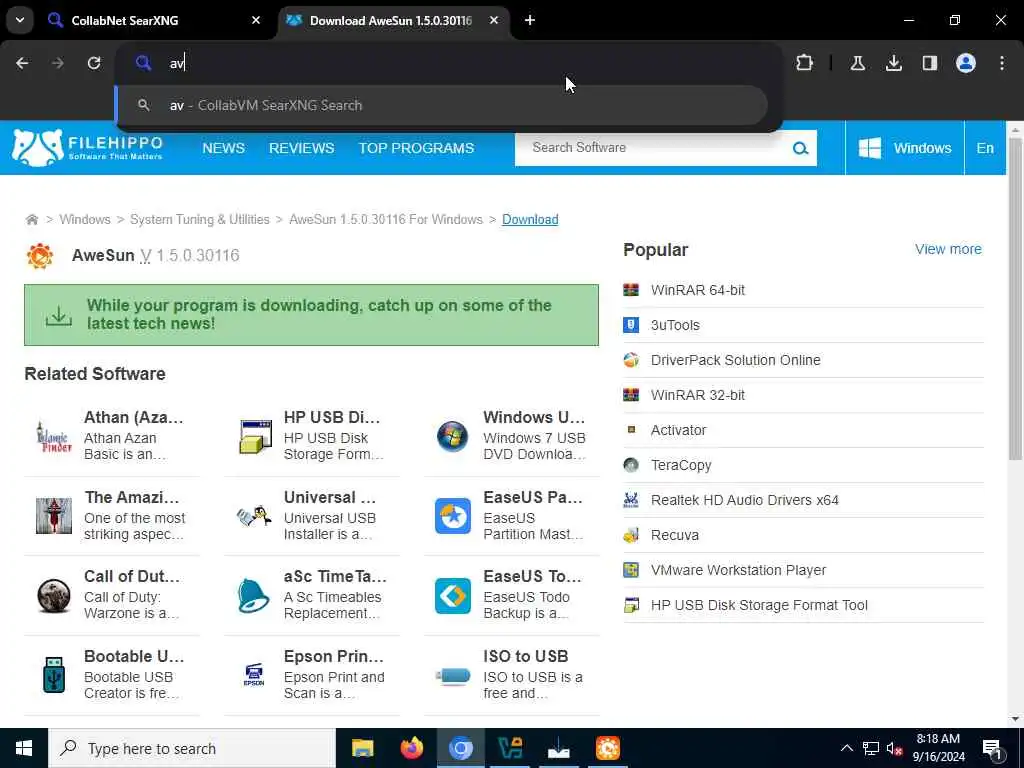Open System Tuning & Utilities breadcrumb
The width and height of the screenshot is (1024, 768).
pyautogui.click(x=199, y=219)
